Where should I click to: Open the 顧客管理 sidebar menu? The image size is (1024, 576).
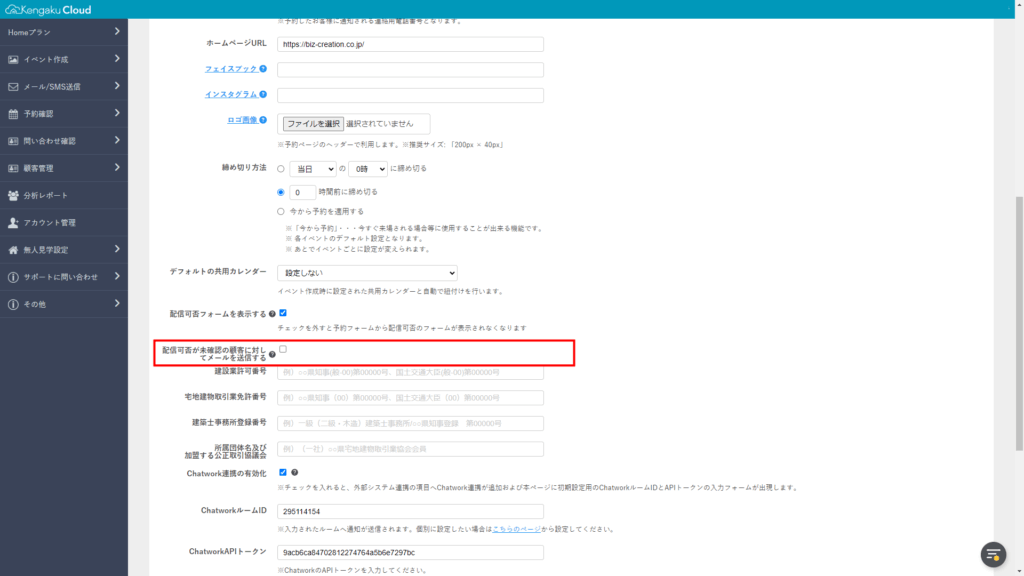pos(64,168)
